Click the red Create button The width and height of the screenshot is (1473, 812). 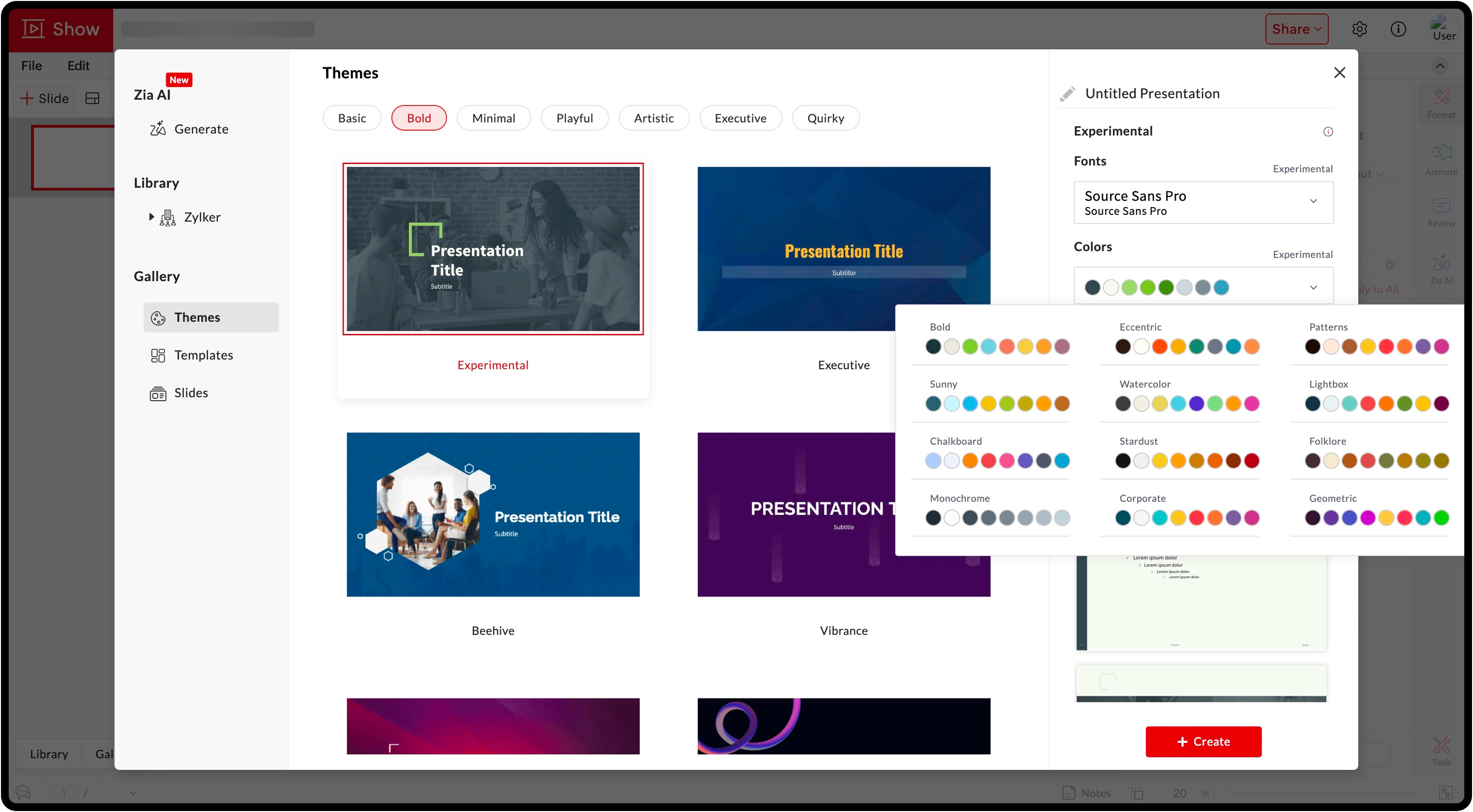(x=1203, y=741)
